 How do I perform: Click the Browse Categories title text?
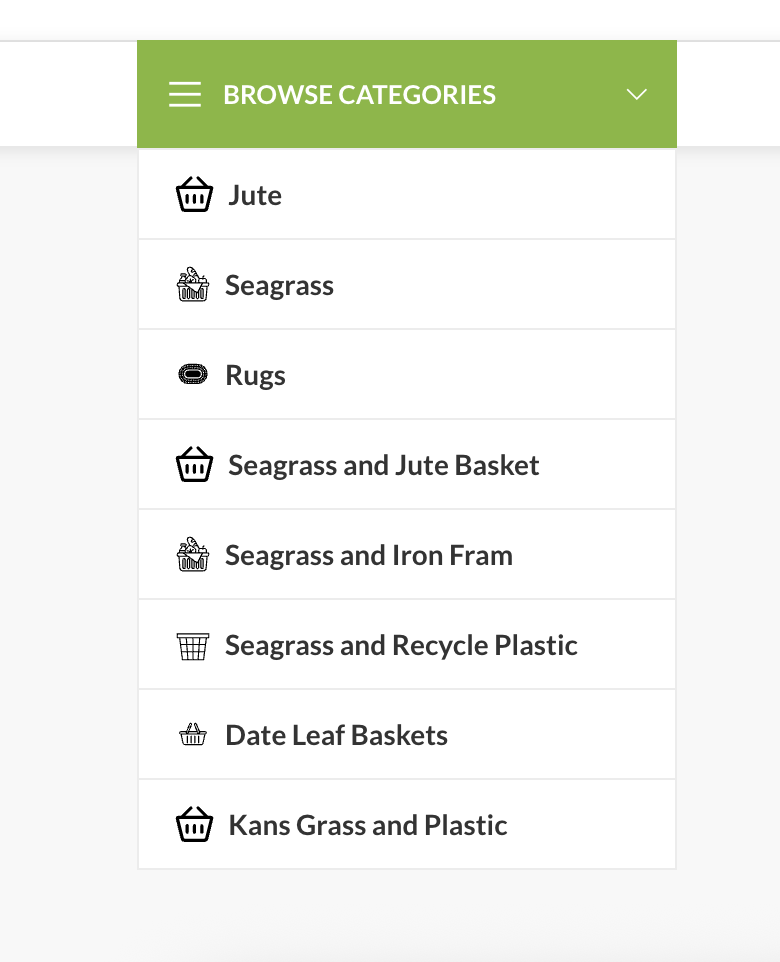pos(359,95)
